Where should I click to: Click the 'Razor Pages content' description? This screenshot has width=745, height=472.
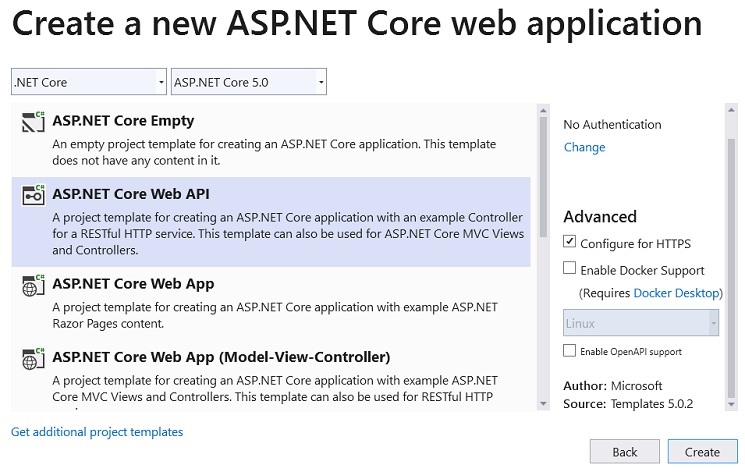[x=275, y=315]
